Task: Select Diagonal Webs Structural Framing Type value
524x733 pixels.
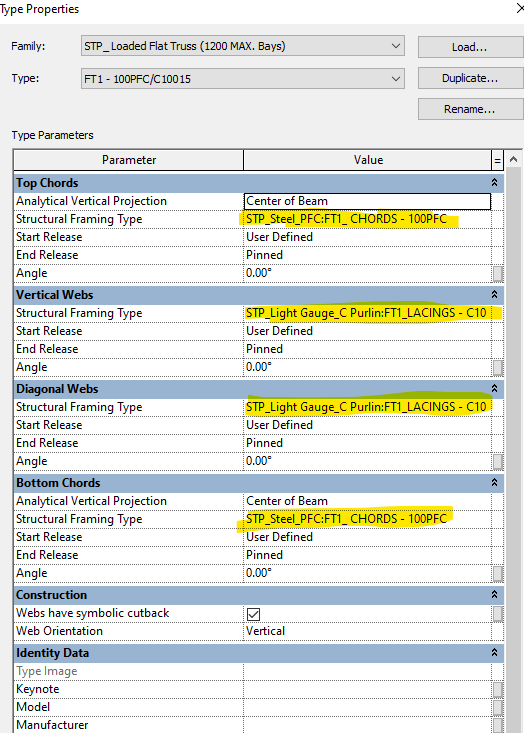Action: pyautogui.click(x=367, y=407)
